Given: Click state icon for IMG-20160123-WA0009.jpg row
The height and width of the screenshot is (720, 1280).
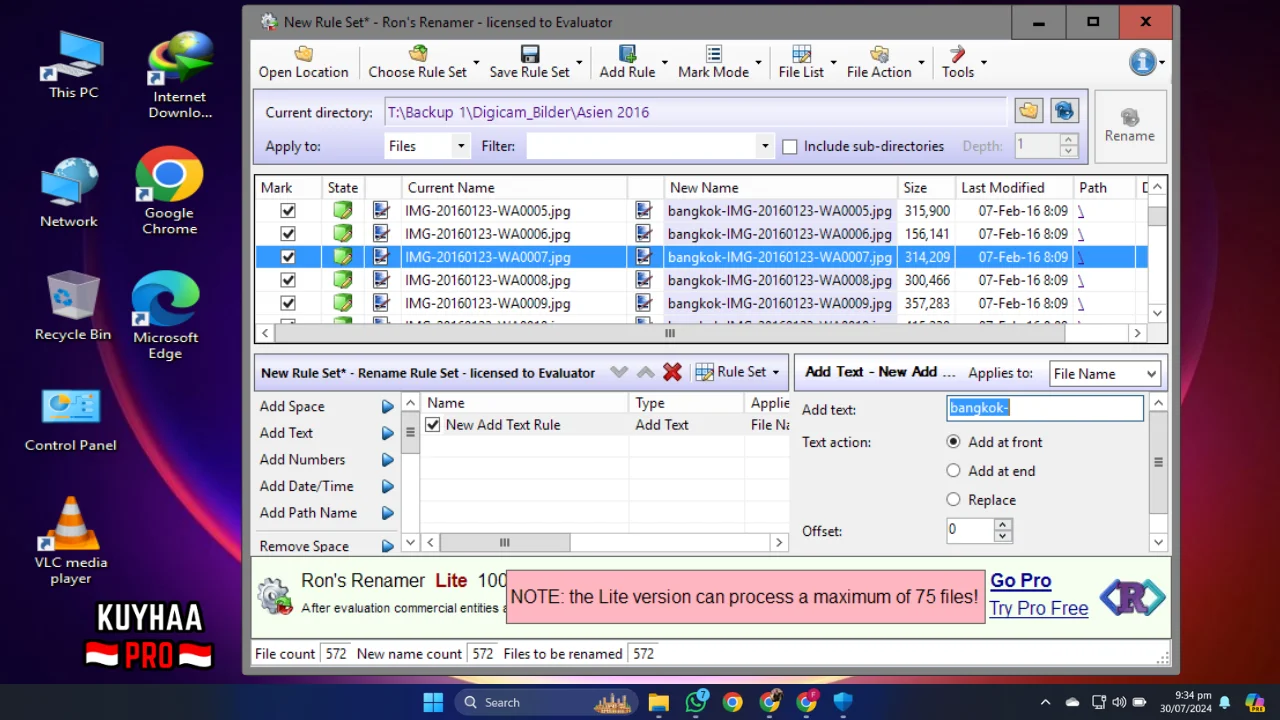Looking at the screenshot, I should (x=343, y=303).
